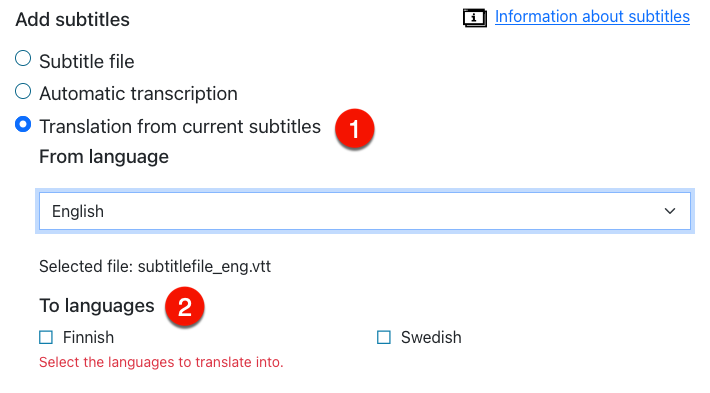Open the English language combo box
The width and height of the screenshot is (710, 393).
[x=365, y=211]
